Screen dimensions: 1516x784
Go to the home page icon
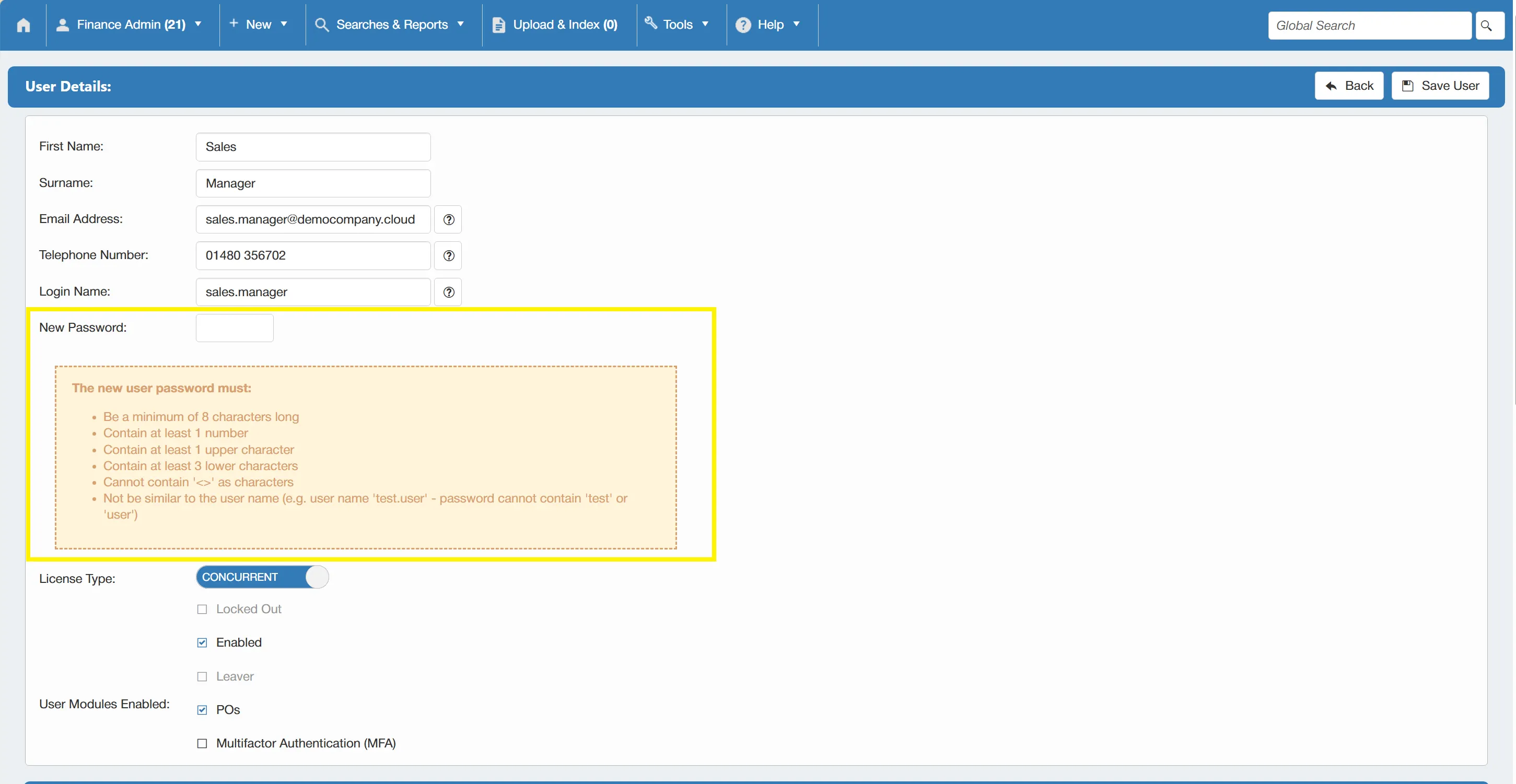click(24, 25)
